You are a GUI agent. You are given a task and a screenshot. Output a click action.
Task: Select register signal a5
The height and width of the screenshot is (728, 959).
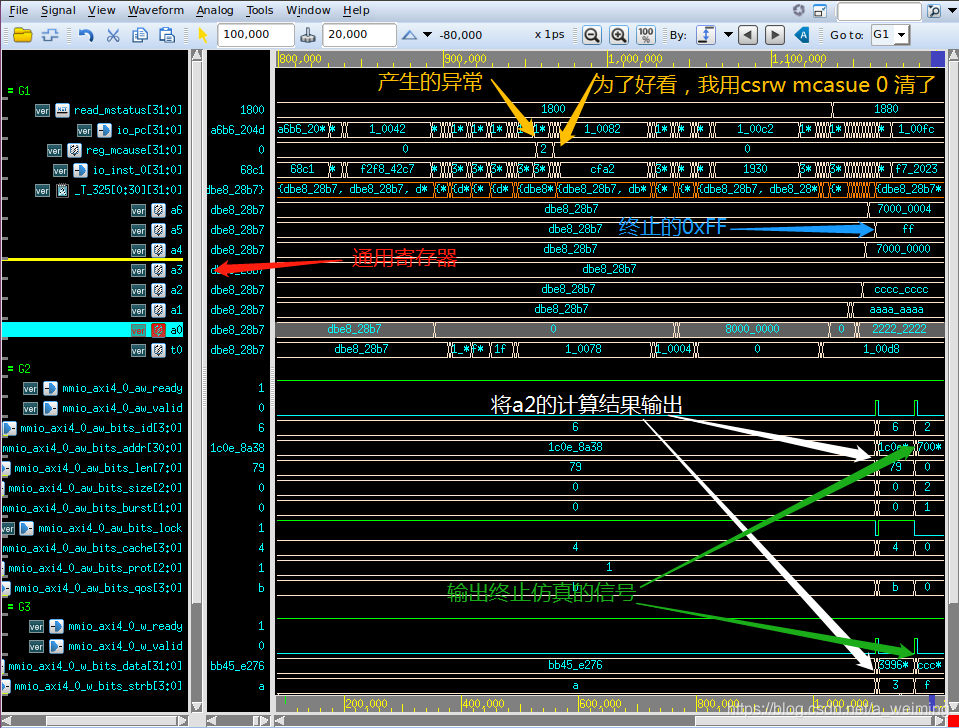[x=176, y=231]
